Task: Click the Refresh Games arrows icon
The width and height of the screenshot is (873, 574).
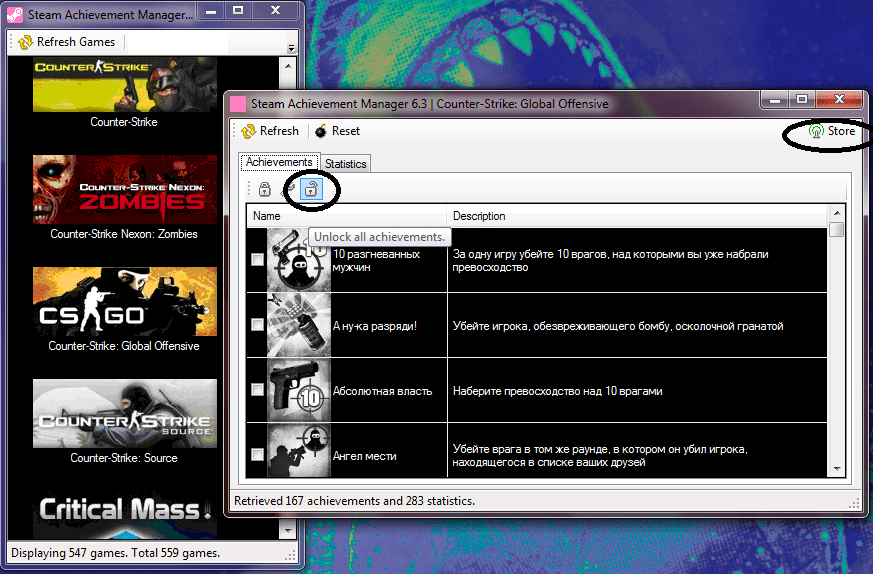Action: 25,42
